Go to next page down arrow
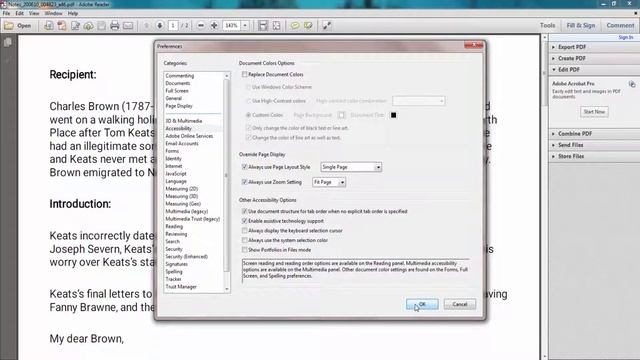The image size is (640, 360). [x=160, y=26]
